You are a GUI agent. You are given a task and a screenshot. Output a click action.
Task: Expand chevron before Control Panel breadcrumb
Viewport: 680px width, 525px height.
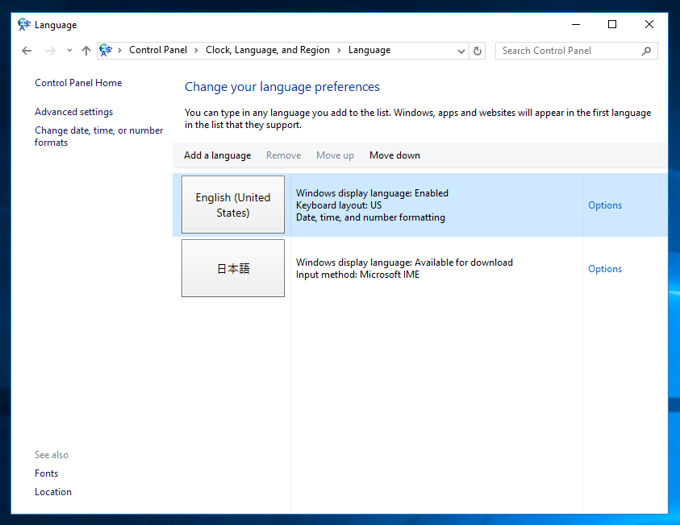point(120,50)
